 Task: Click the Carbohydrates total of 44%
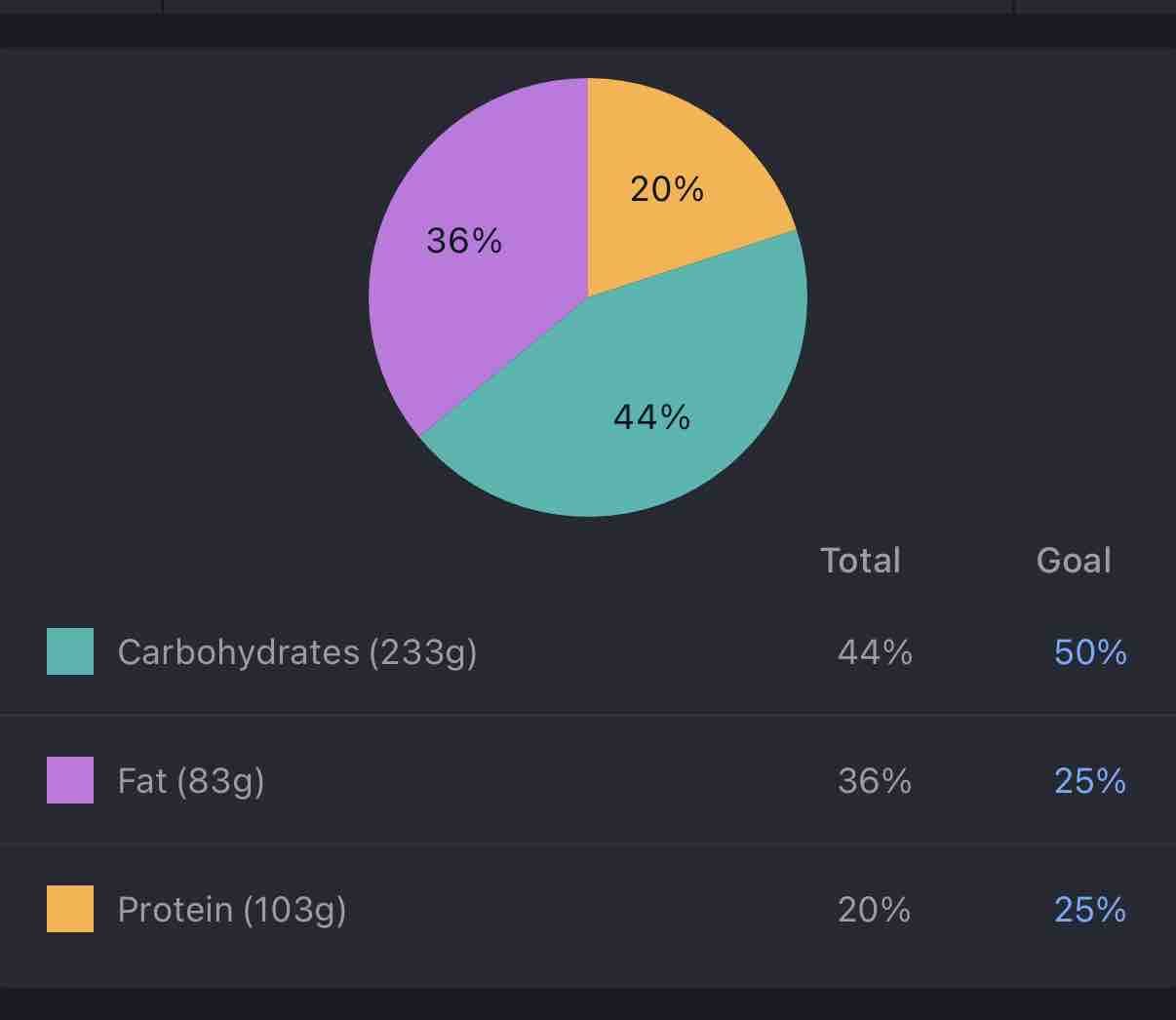tap(875, 651)
